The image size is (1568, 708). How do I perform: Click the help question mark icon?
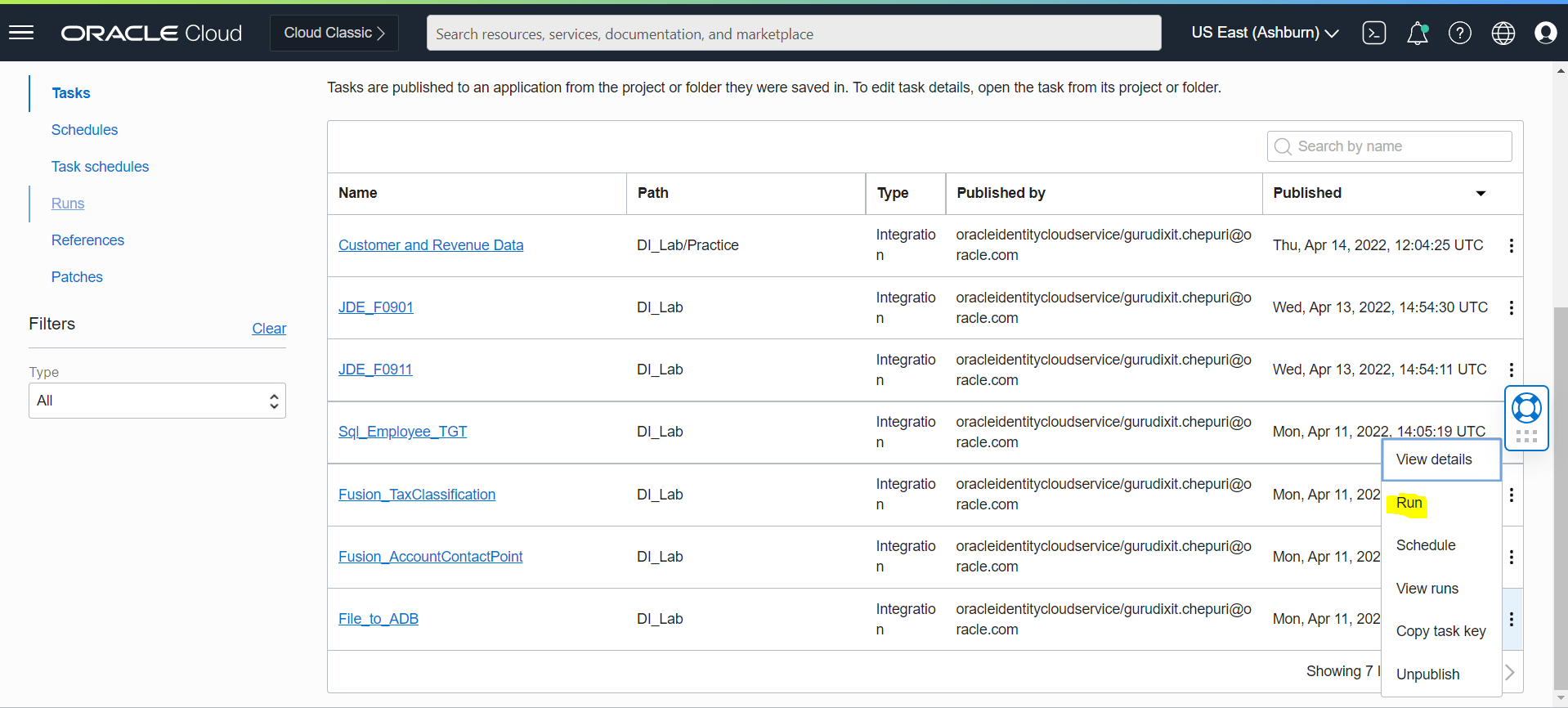point(1460,33)
